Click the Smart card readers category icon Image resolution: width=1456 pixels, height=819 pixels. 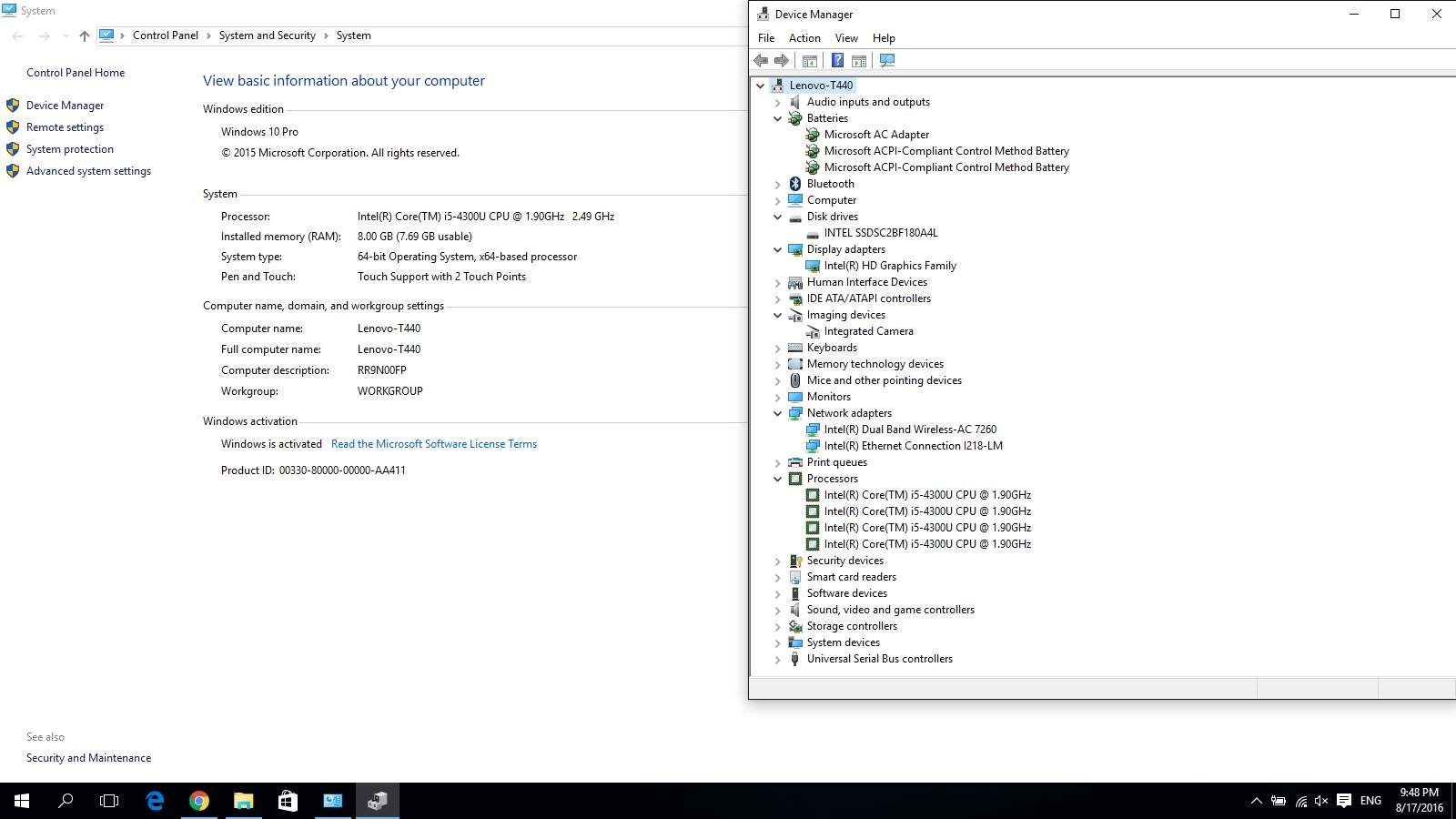tap(795, 577)
